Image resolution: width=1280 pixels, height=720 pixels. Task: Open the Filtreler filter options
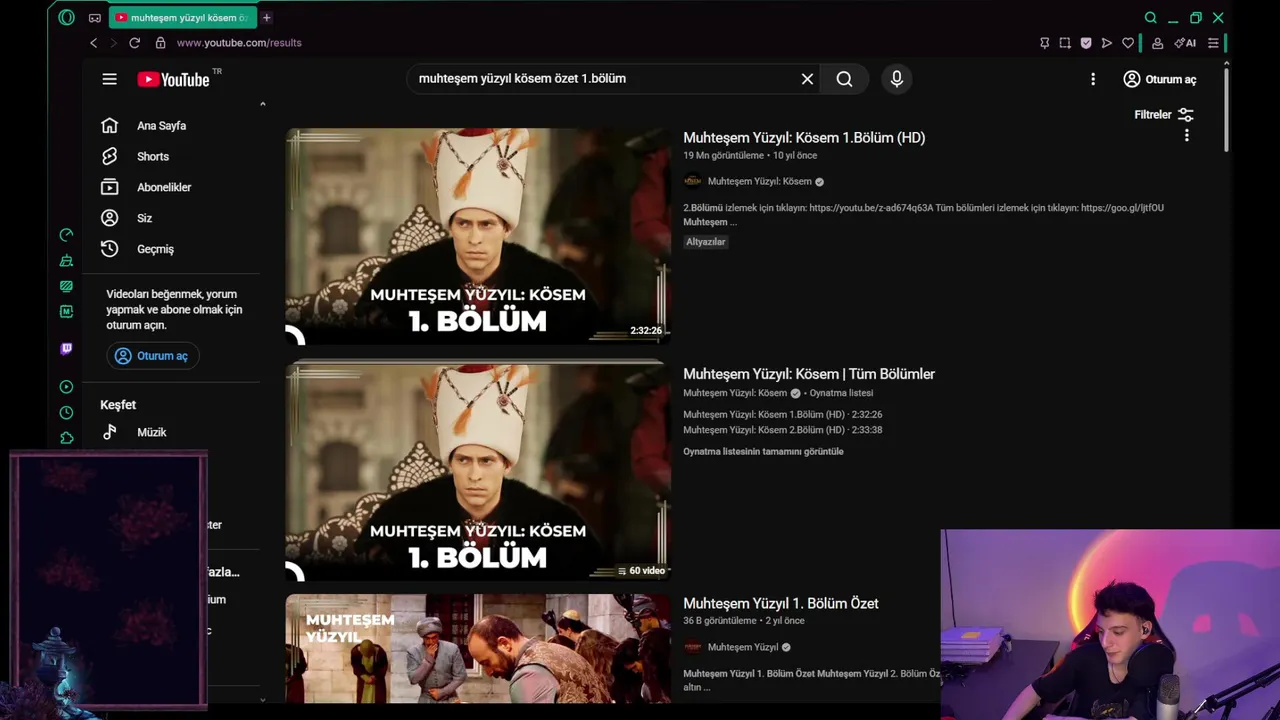pos(1164,115)
